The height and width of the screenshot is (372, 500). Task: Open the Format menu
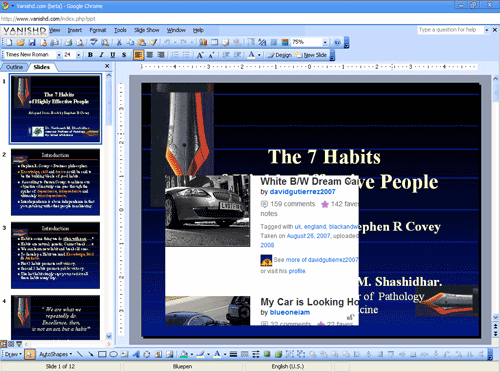(x=98, y=30)
